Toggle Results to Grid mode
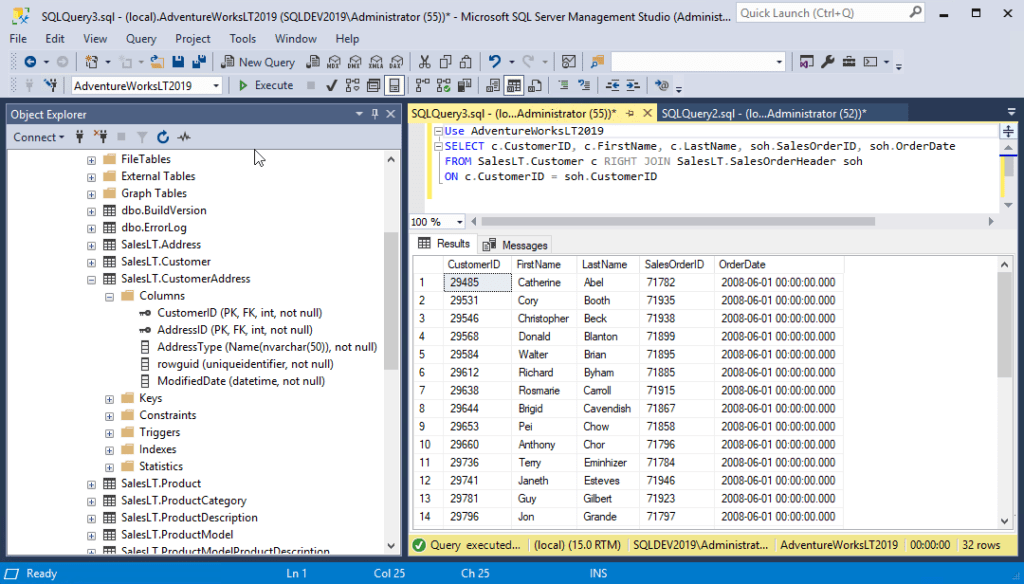 [x=514, y=86]
